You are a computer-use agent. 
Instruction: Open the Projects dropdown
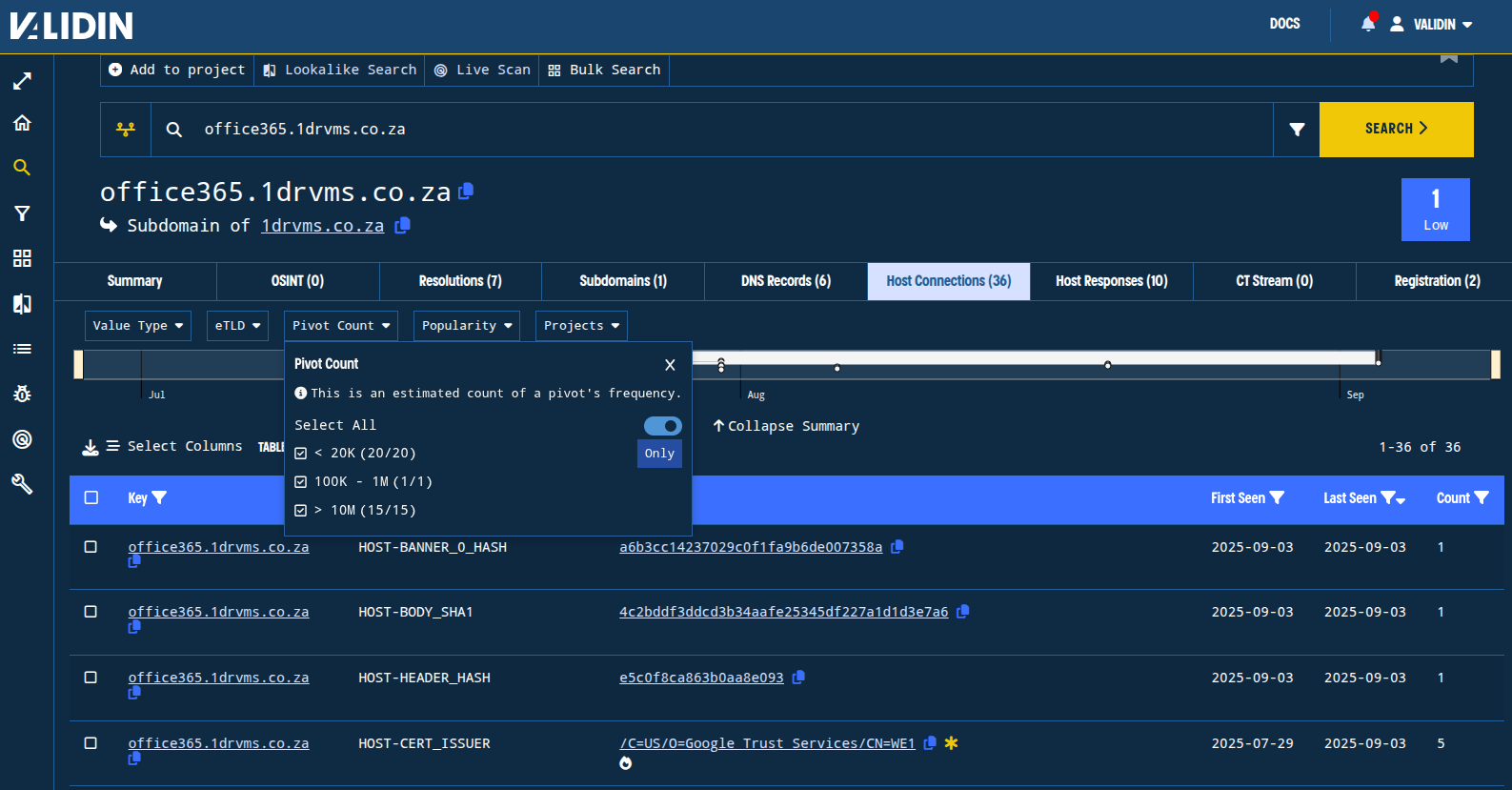pos(581,326)
